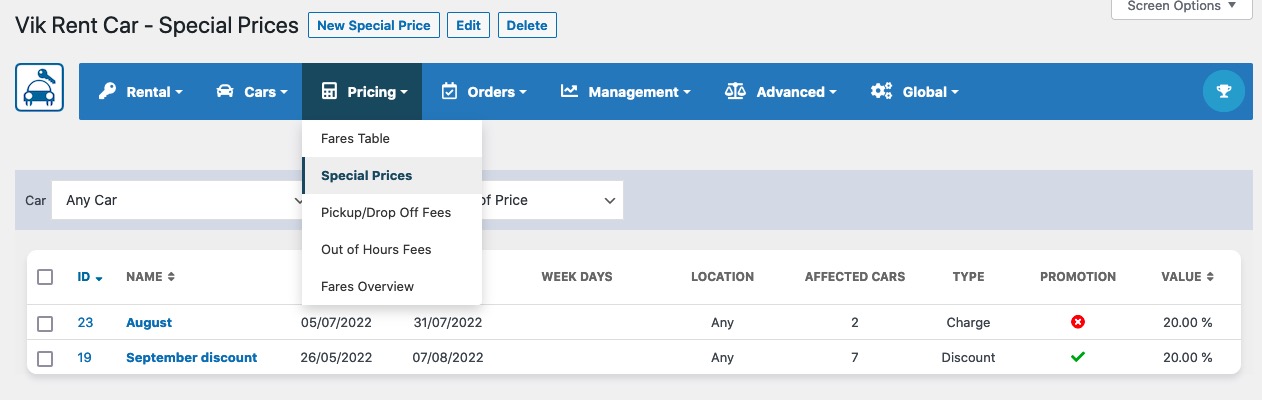
Task: Select Special Prices menu entry
Action: tap(392, 175)
